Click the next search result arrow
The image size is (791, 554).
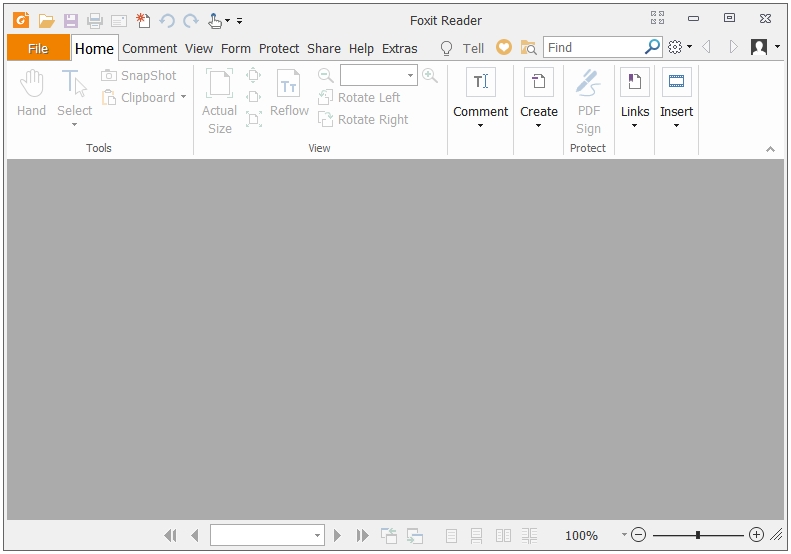(x=733, y=47)
